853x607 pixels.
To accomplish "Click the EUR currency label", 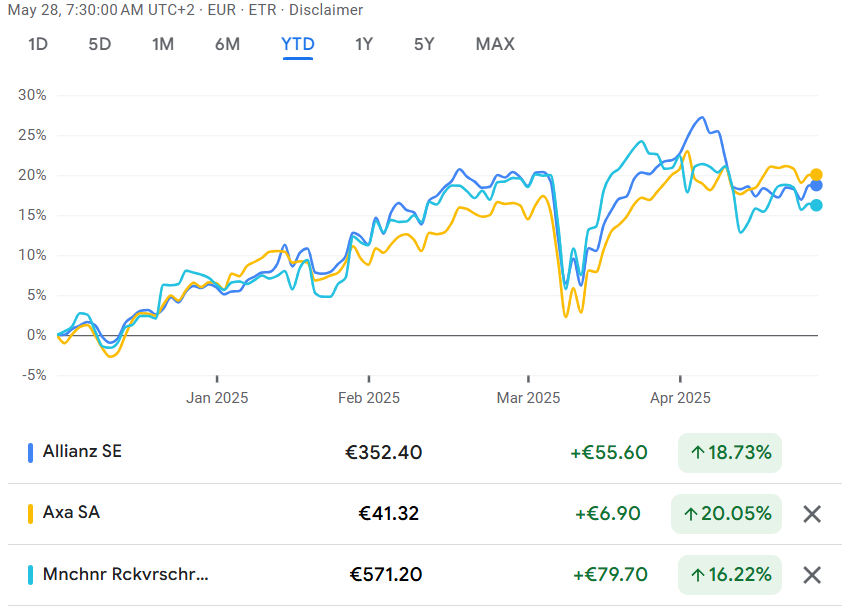I will pyautogui.click(x=222, y=10).
